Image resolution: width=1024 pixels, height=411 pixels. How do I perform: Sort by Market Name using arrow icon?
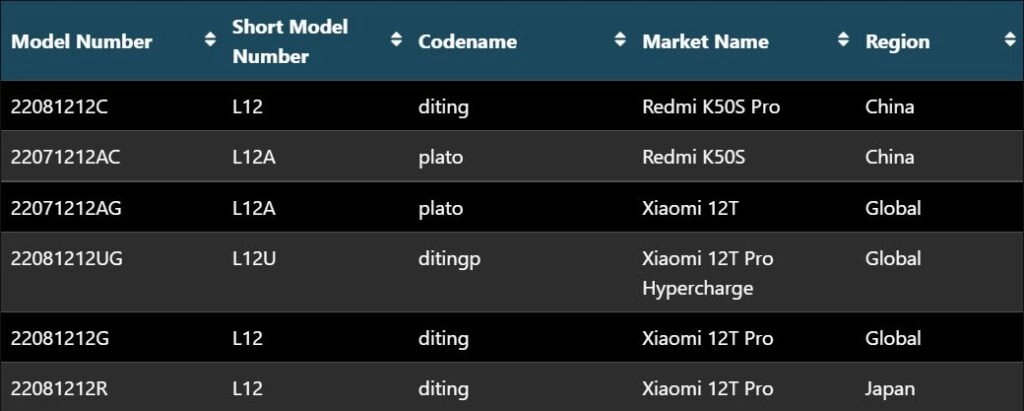point(843,40)
